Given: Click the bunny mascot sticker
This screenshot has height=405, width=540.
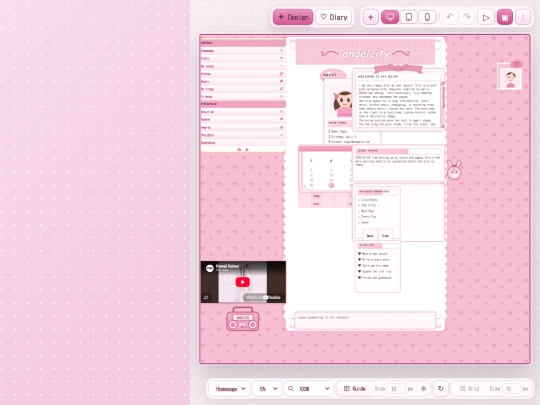Looking at the screenshot, I should [454, 170].
